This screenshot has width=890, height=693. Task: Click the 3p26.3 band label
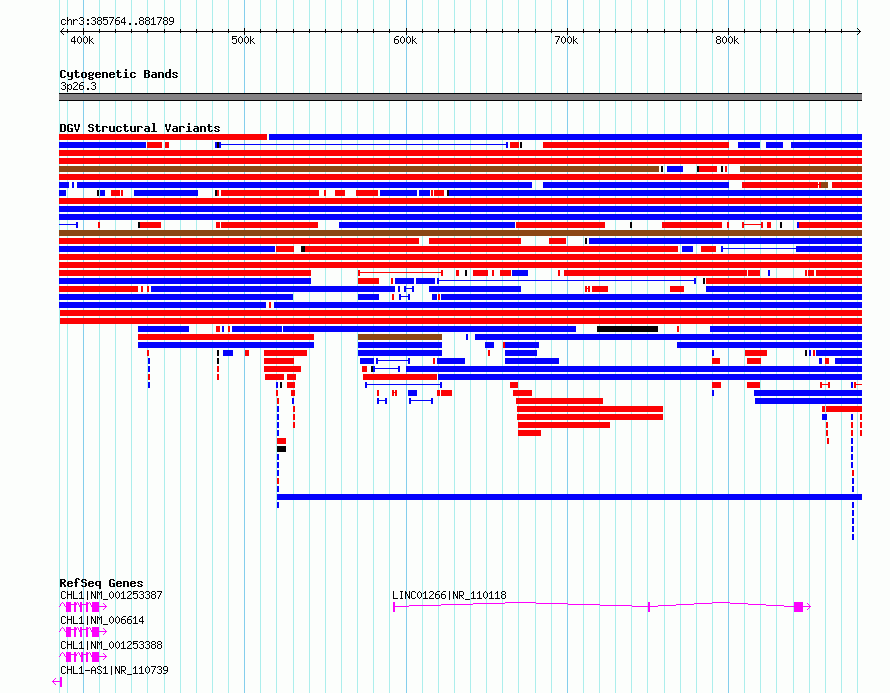[x=78, y=86]
